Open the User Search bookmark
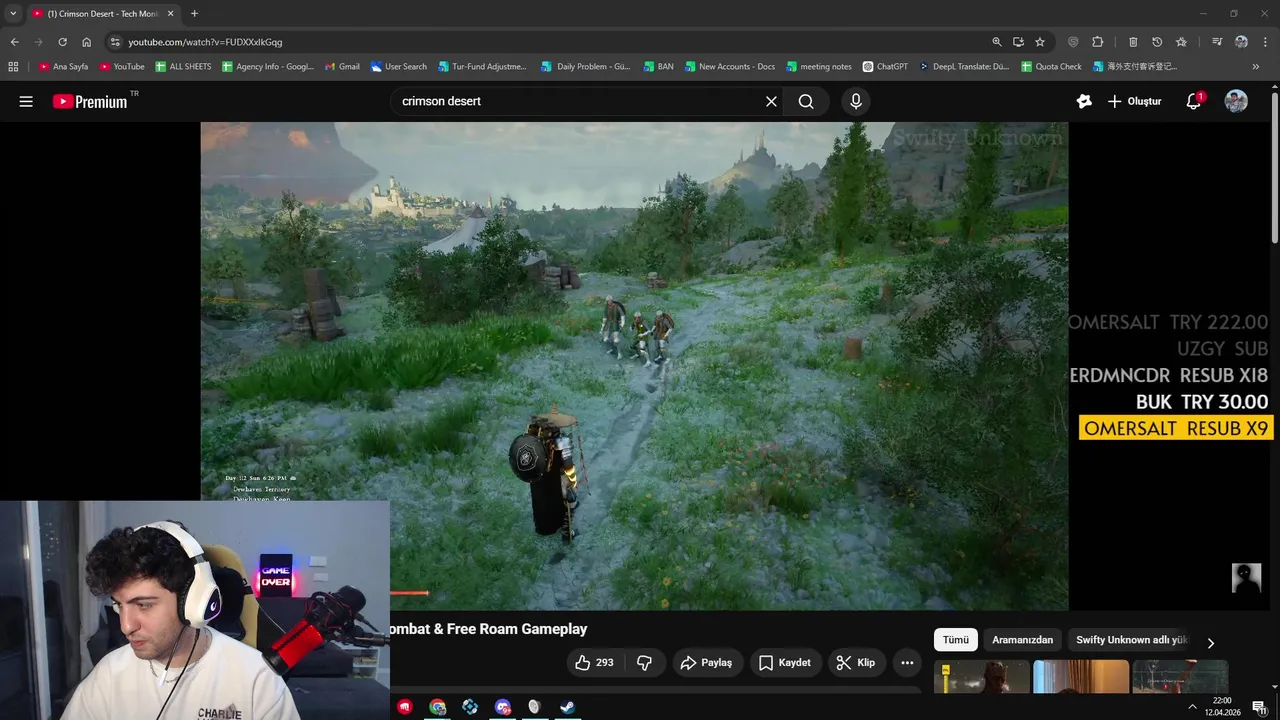 398,67
